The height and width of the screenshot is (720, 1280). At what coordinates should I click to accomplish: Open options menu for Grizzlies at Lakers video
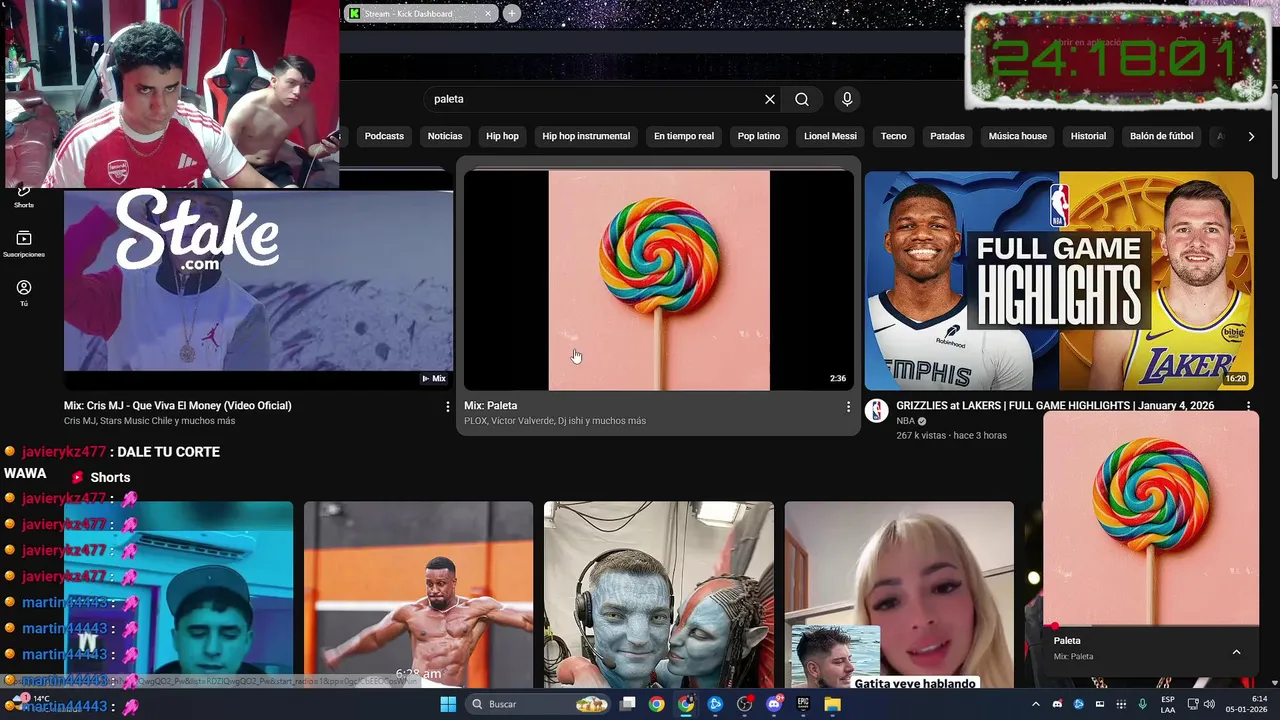(x=1248, y=406)
